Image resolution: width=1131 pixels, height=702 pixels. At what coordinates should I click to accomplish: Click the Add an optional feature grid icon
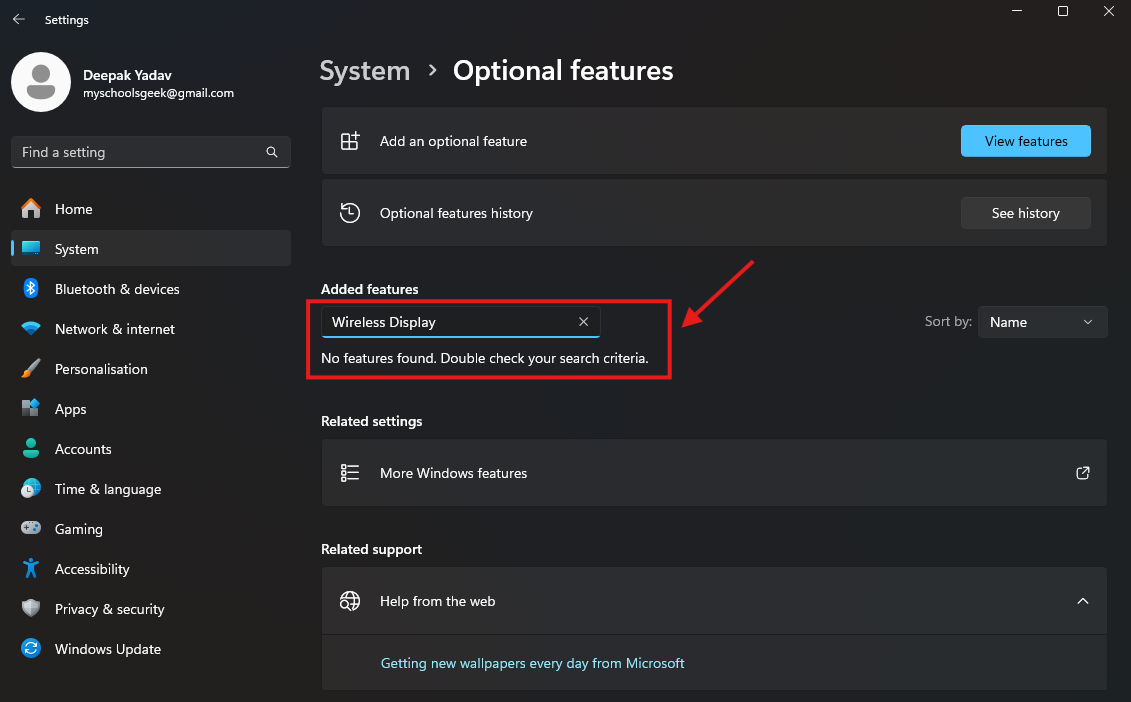350,141
